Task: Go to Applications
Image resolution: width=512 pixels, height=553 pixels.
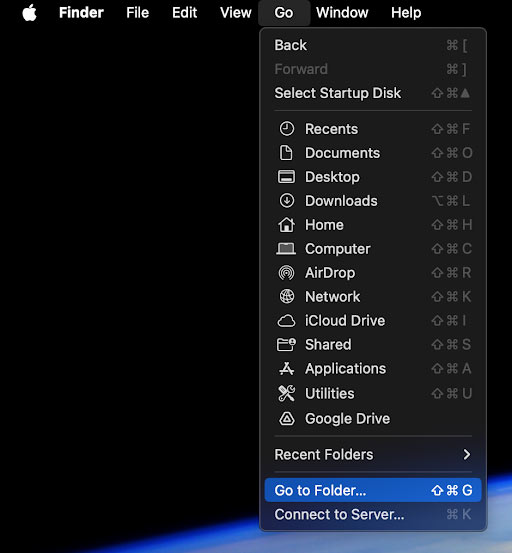Action: [x=373, y=369]
